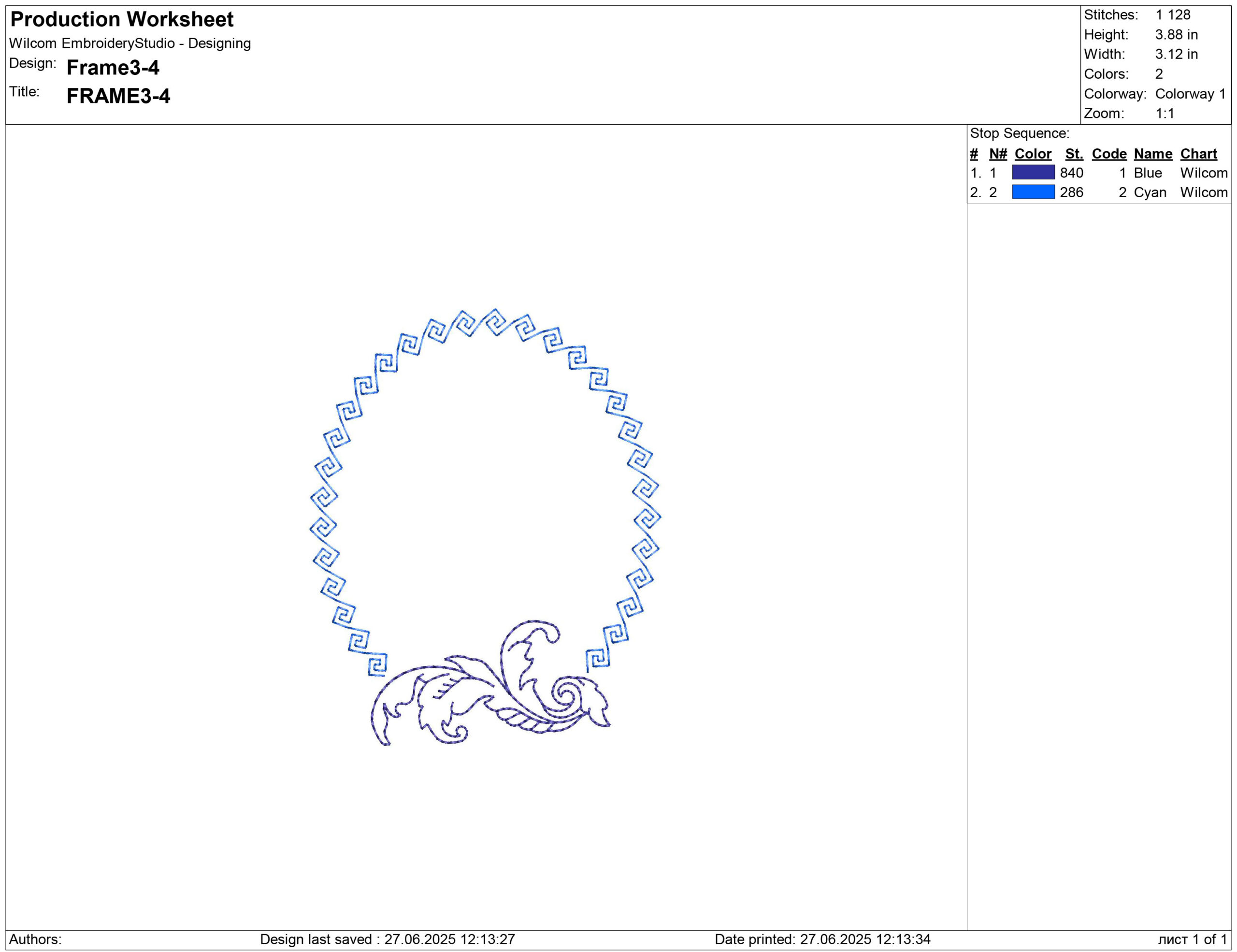Click the Code column header

pyautogui.click(x=1109, y=154)
